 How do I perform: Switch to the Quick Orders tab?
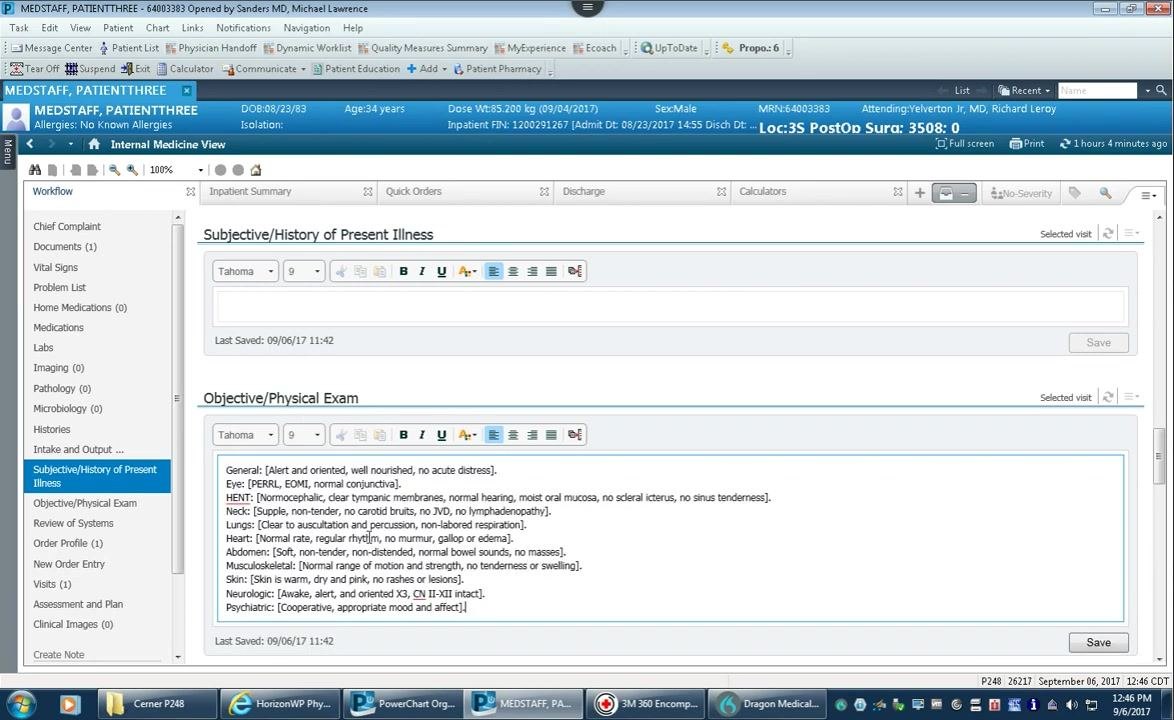click(x=413, y=192)
